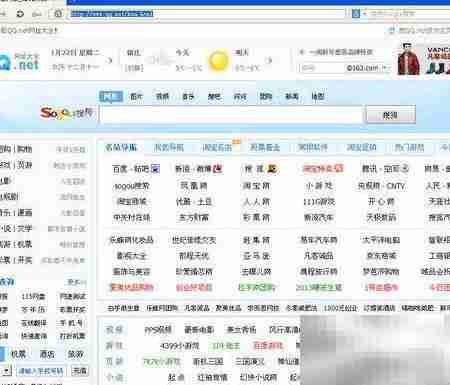This screenshot has height=385, width=450.
Task: Open the 开心网 link
Action: (381, 201)
